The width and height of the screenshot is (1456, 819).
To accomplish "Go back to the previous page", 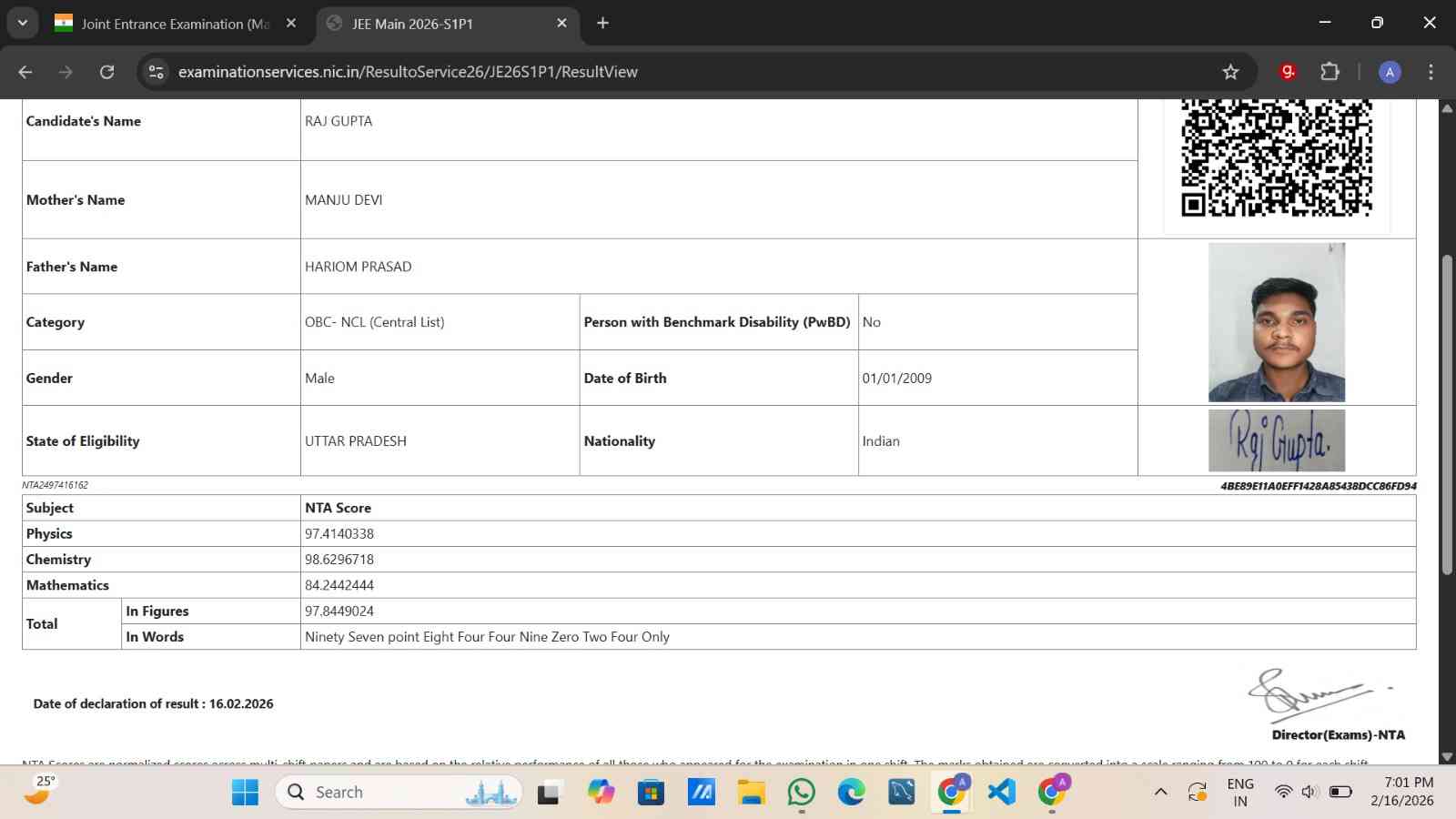I will (x=25, y=72).
